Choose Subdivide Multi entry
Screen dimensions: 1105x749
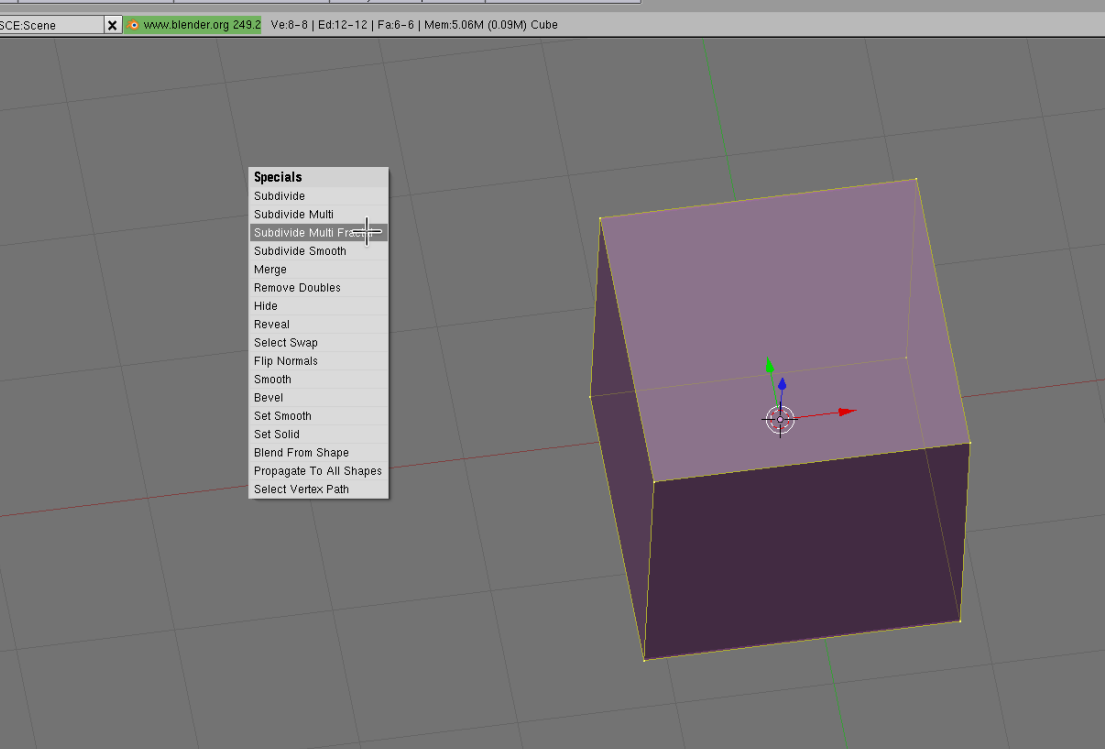coord(319,214)
